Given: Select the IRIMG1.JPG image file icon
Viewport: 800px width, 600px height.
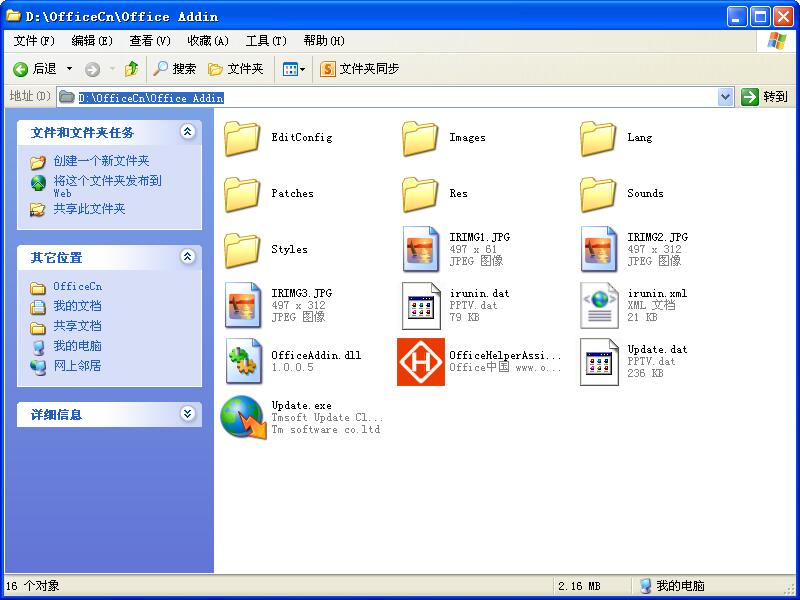Looking at the screenshot, I should pyautogui.click(x=420, y=249).
